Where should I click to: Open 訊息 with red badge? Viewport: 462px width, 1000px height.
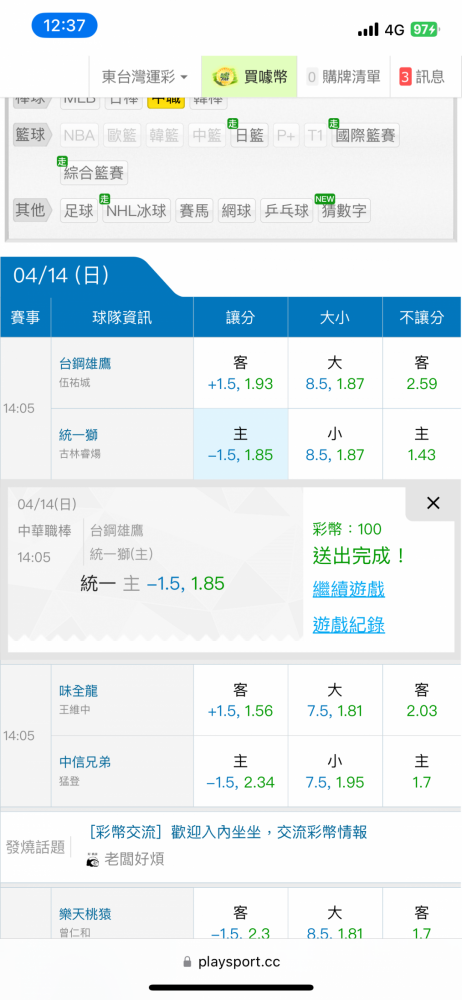coord(422,77)
